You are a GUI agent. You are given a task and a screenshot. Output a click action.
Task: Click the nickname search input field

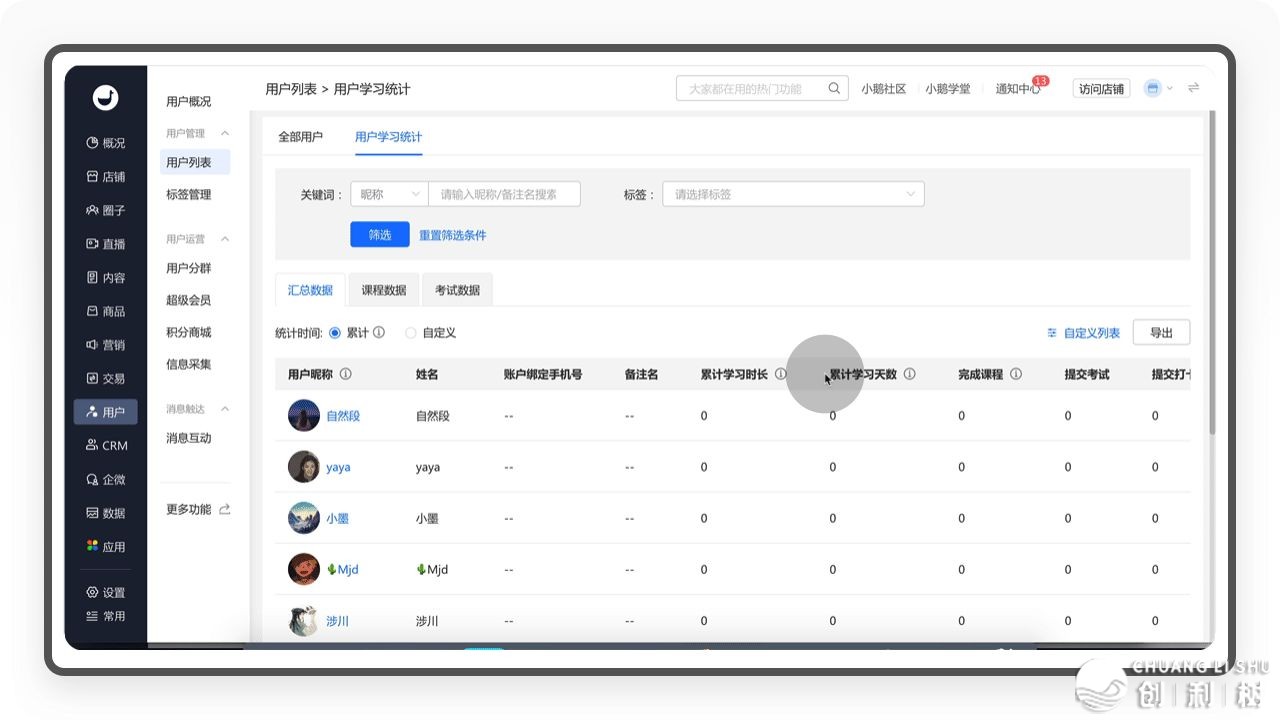click(x=504, y=194)
